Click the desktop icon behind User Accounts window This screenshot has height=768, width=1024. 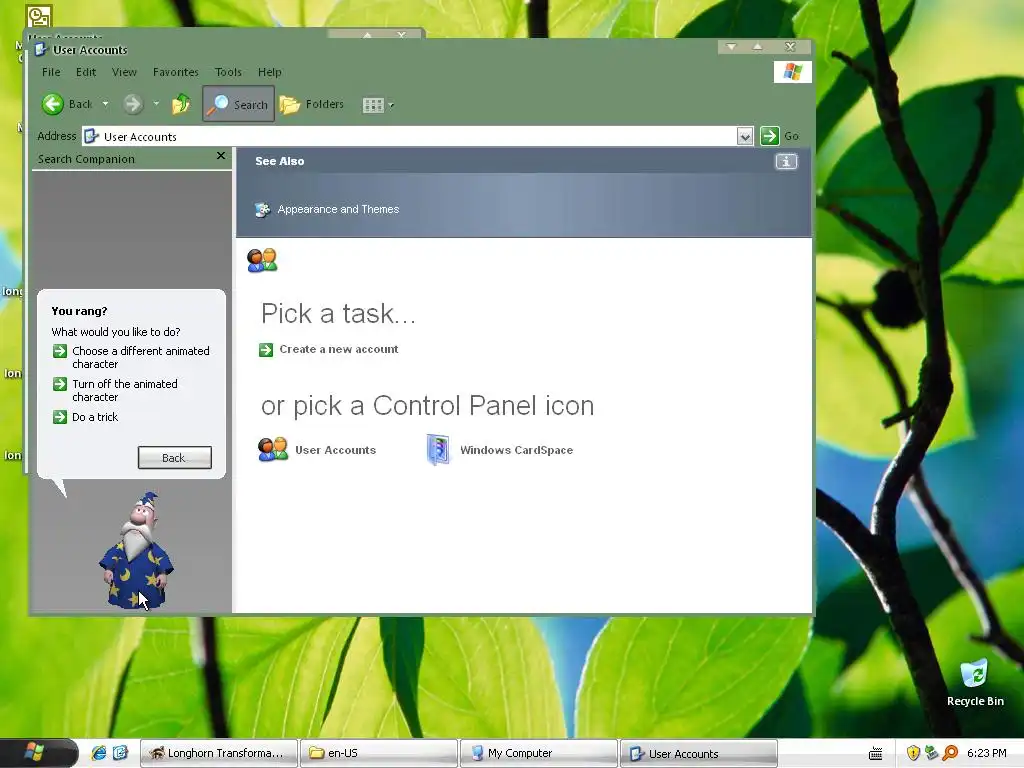(39, 17)
